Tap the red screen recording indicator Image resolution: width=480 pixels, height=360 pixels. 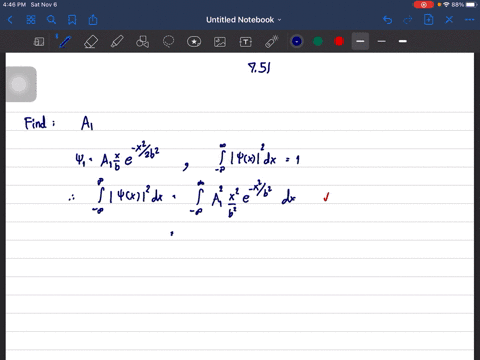[424, 5]
